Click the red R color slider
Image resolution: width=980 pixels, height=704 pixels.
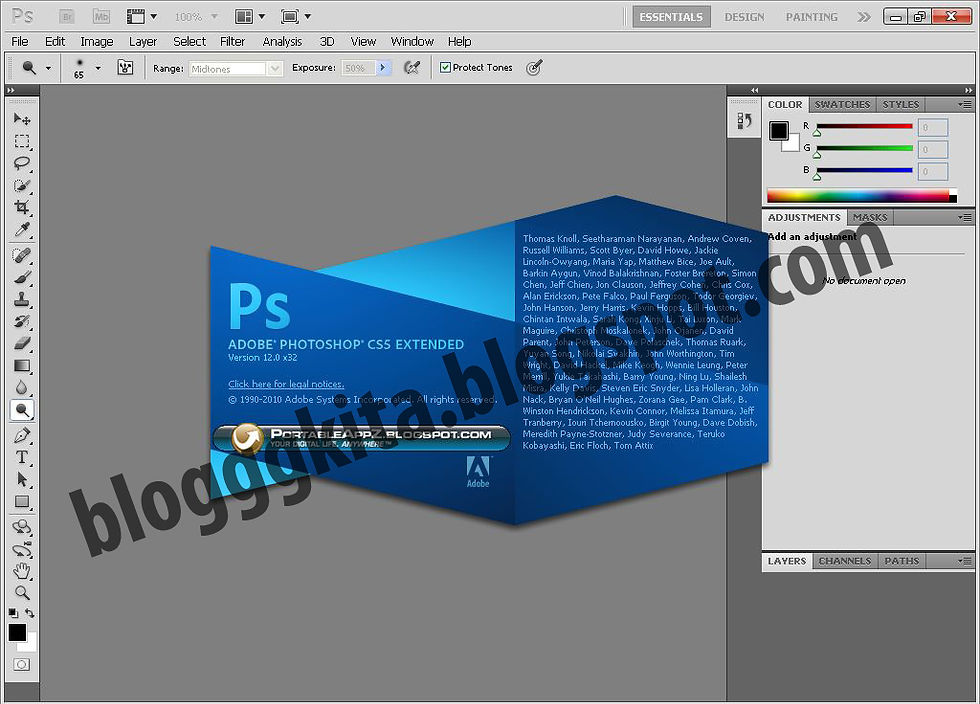[x=864, y=126]
